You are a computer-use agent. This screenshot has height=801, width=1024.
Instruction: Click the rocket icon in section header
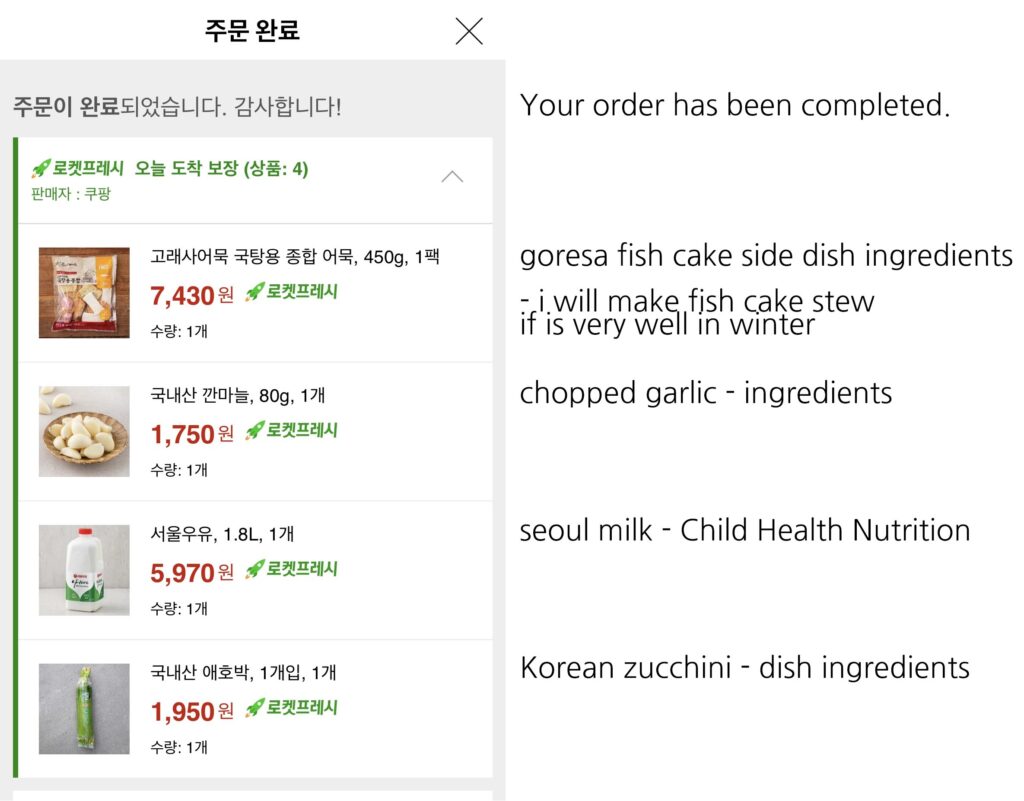click(41, 168)
